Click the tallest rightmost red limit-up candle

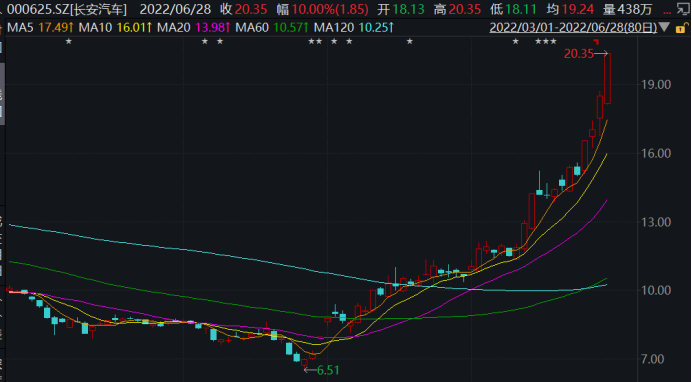[608, 79]
